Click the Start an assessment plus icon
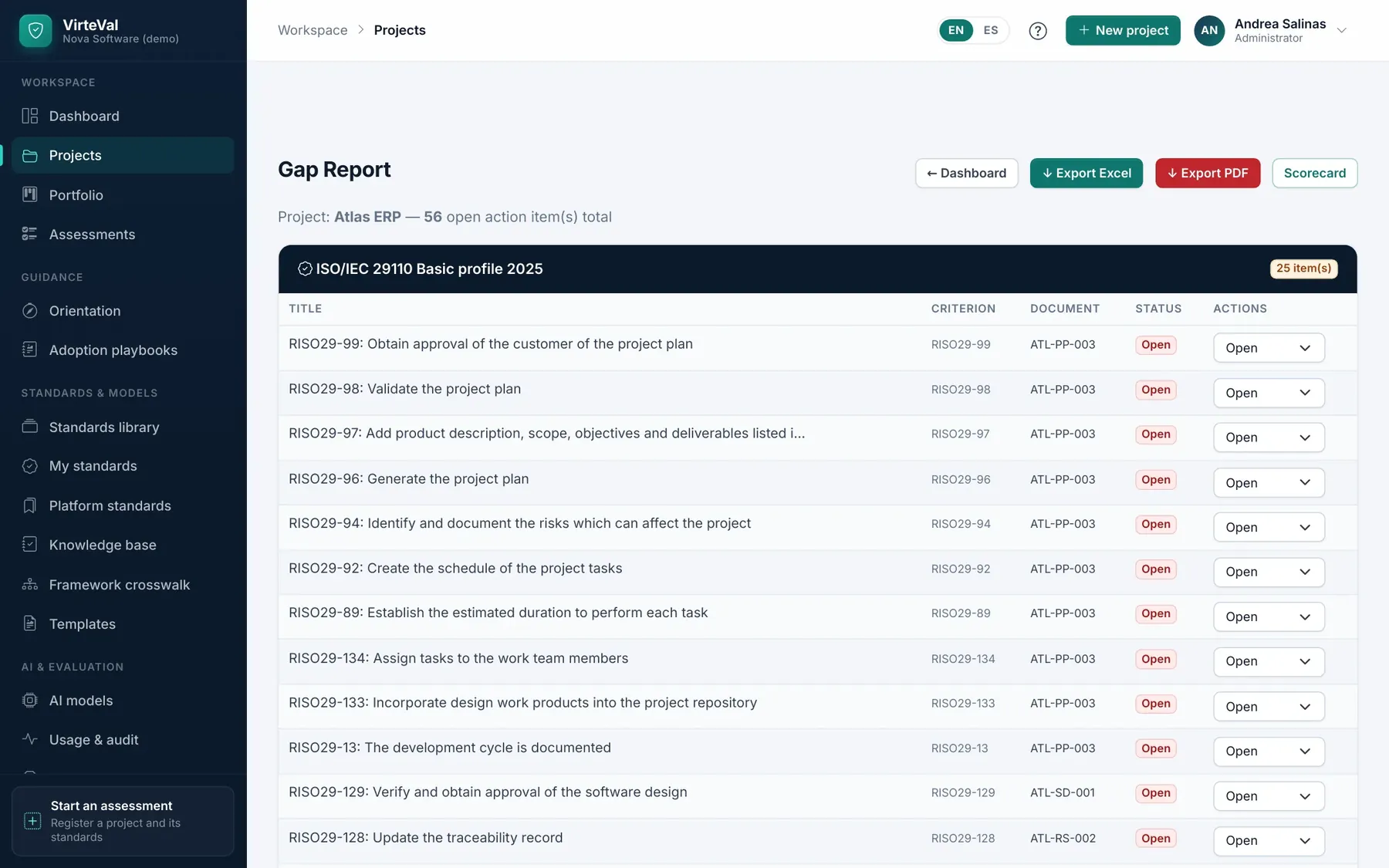Viewport: 1389px width, 868px height. 32,821
